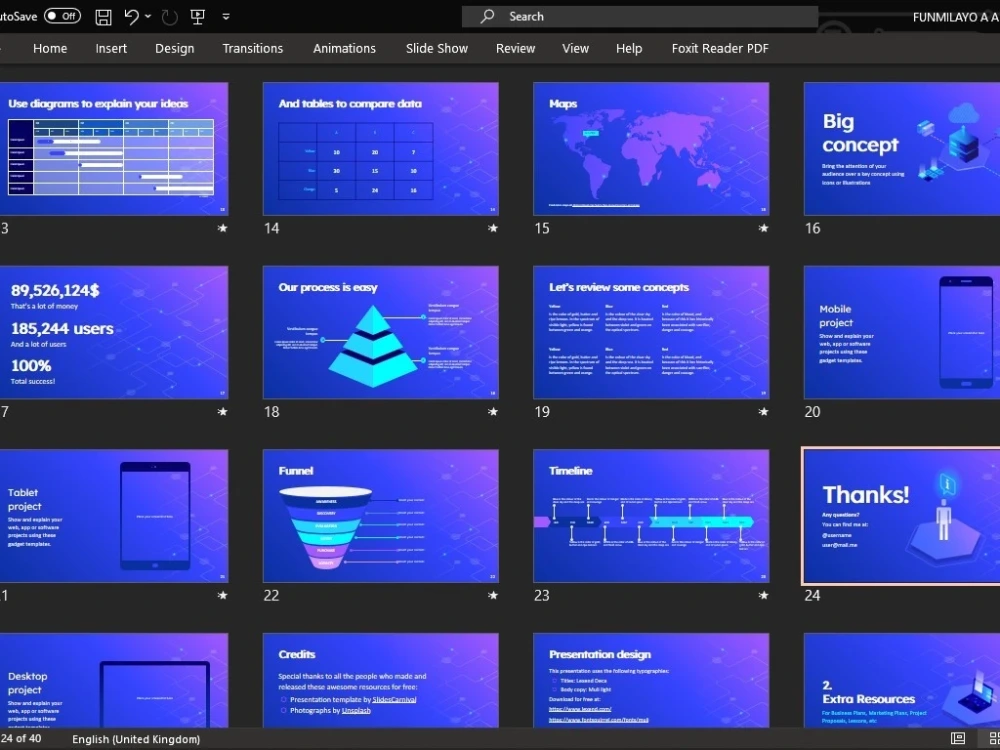Open the Slide Show tab

click(x=437, y=48)
